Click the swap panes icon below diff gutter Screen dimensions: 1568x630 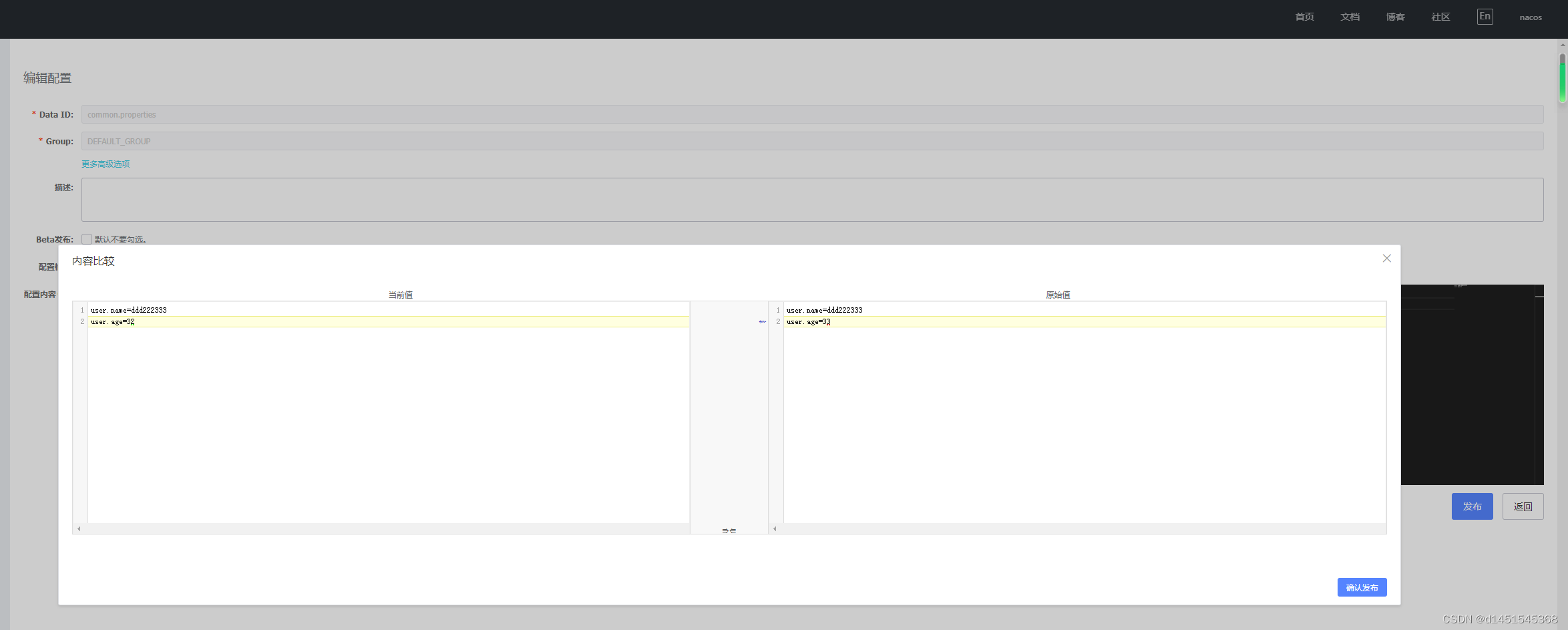tap(729, 530)
